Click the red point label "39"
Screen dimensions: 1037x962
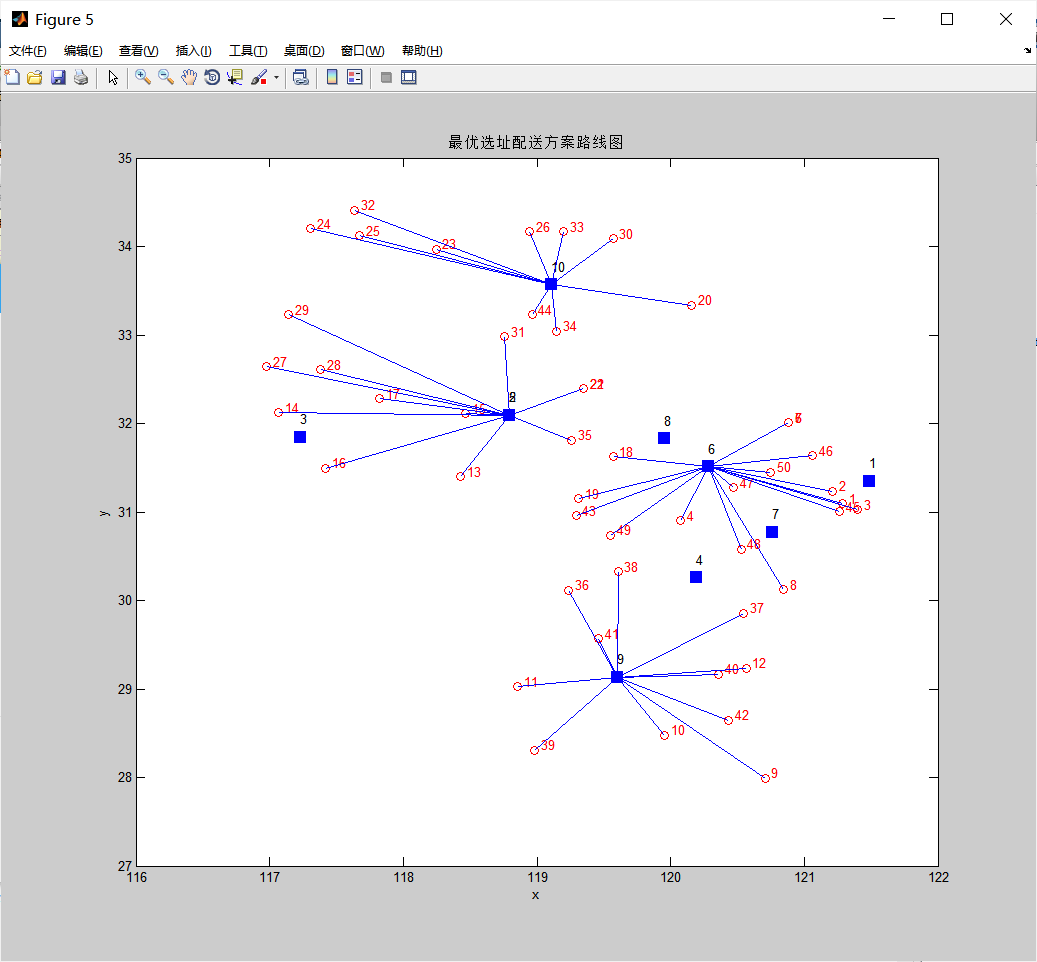click(548, 746)
